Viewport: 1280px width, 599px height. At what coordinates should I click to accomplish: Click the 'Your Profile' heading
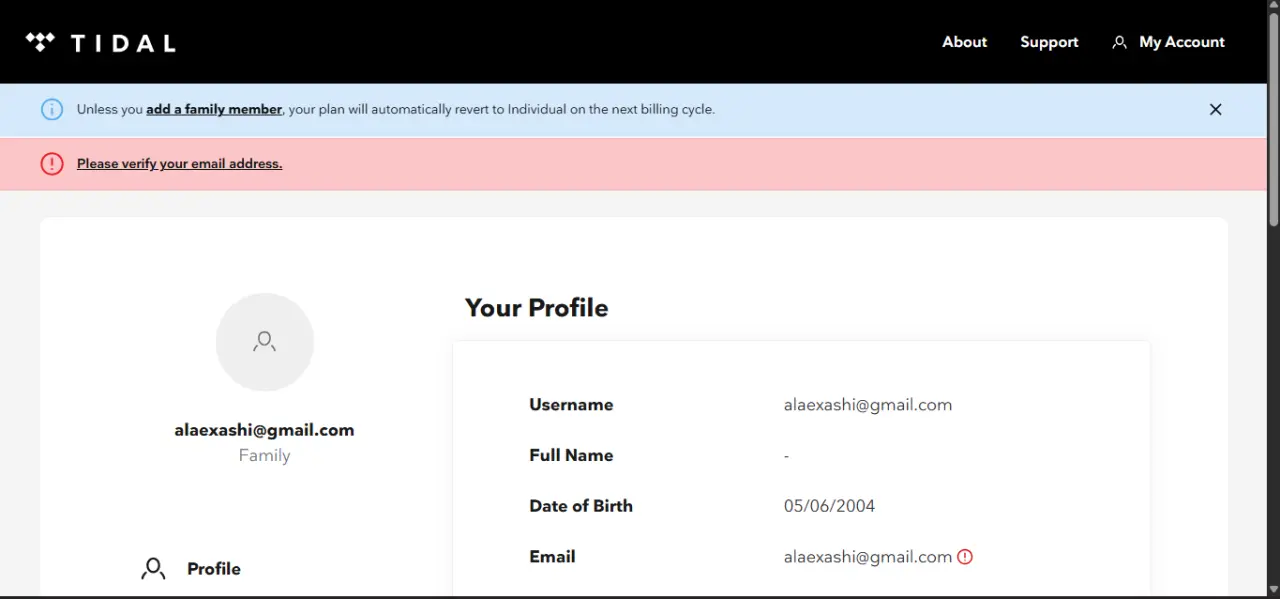pyautogui.click(x=536, y=308)
